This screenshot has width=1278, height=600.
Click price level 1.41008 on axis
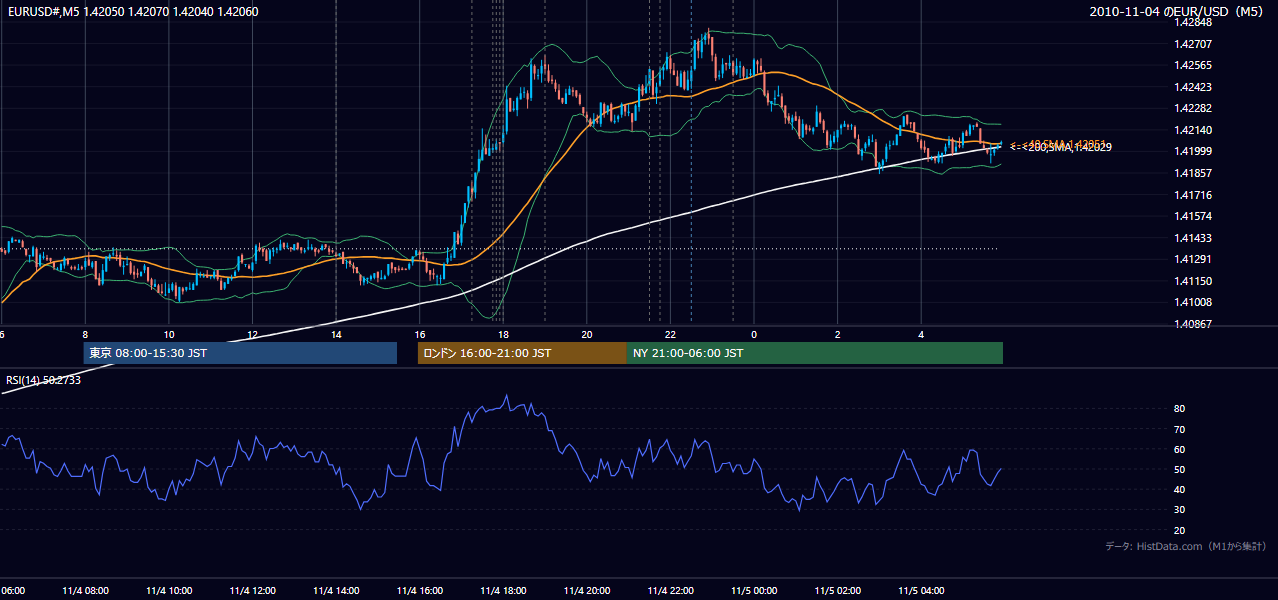coord(1193,302)
